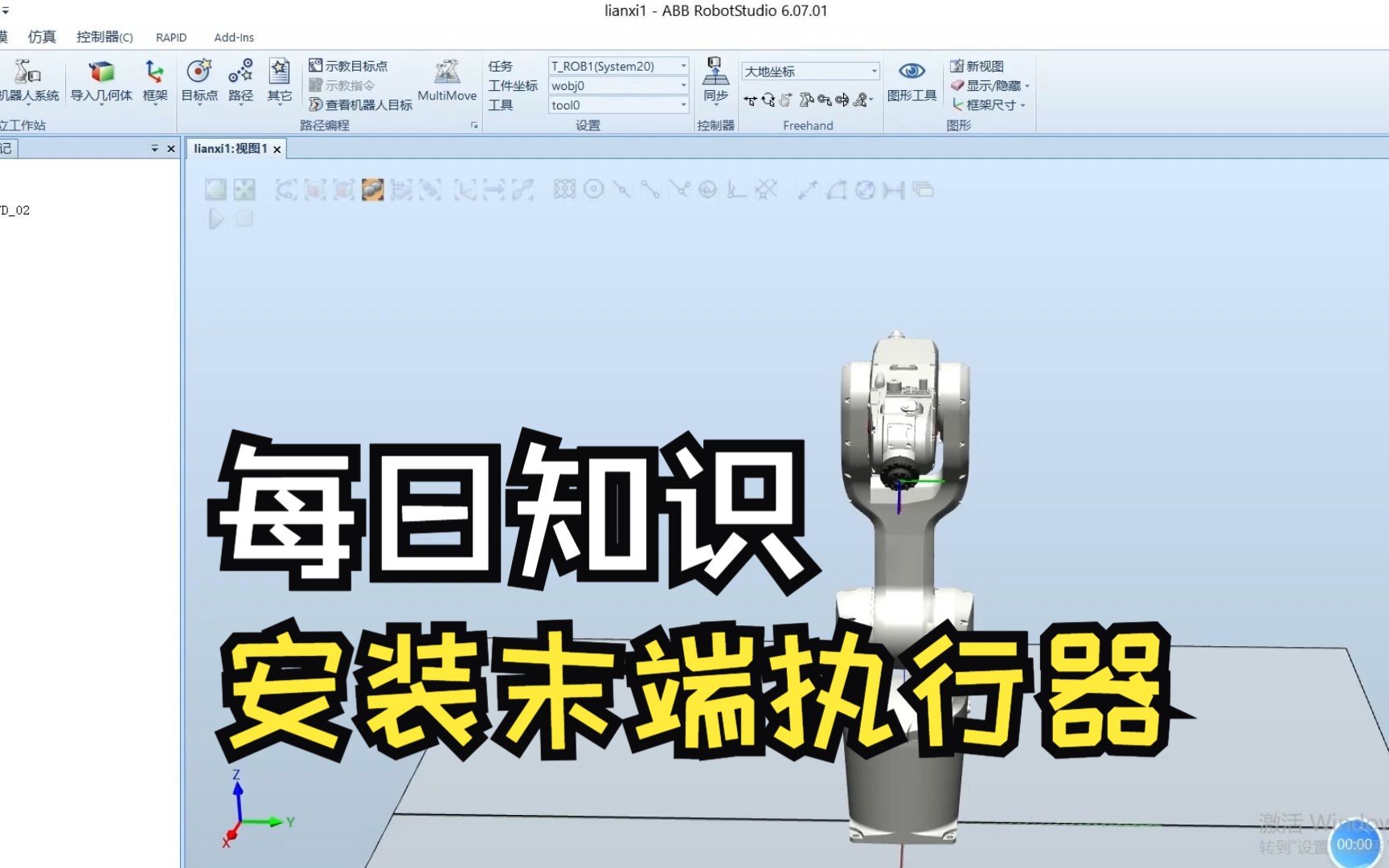Enable the Snap Gravity icon
Viewport: 1389px width, 868px height.
(x=707, y=190)
